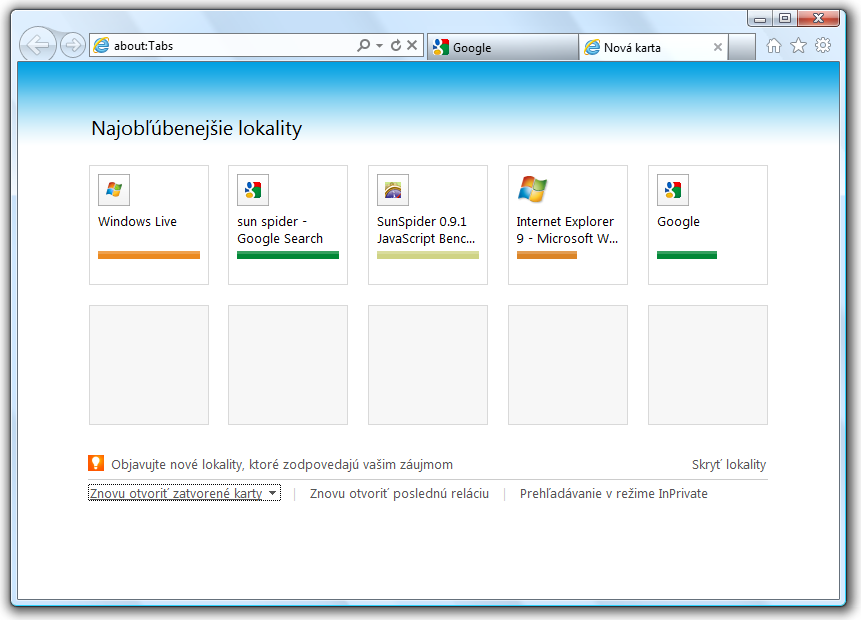Viewport: 861px width, 620px height.
Task: Click the Windows Live tile icon
Action: tap(114, 190)
